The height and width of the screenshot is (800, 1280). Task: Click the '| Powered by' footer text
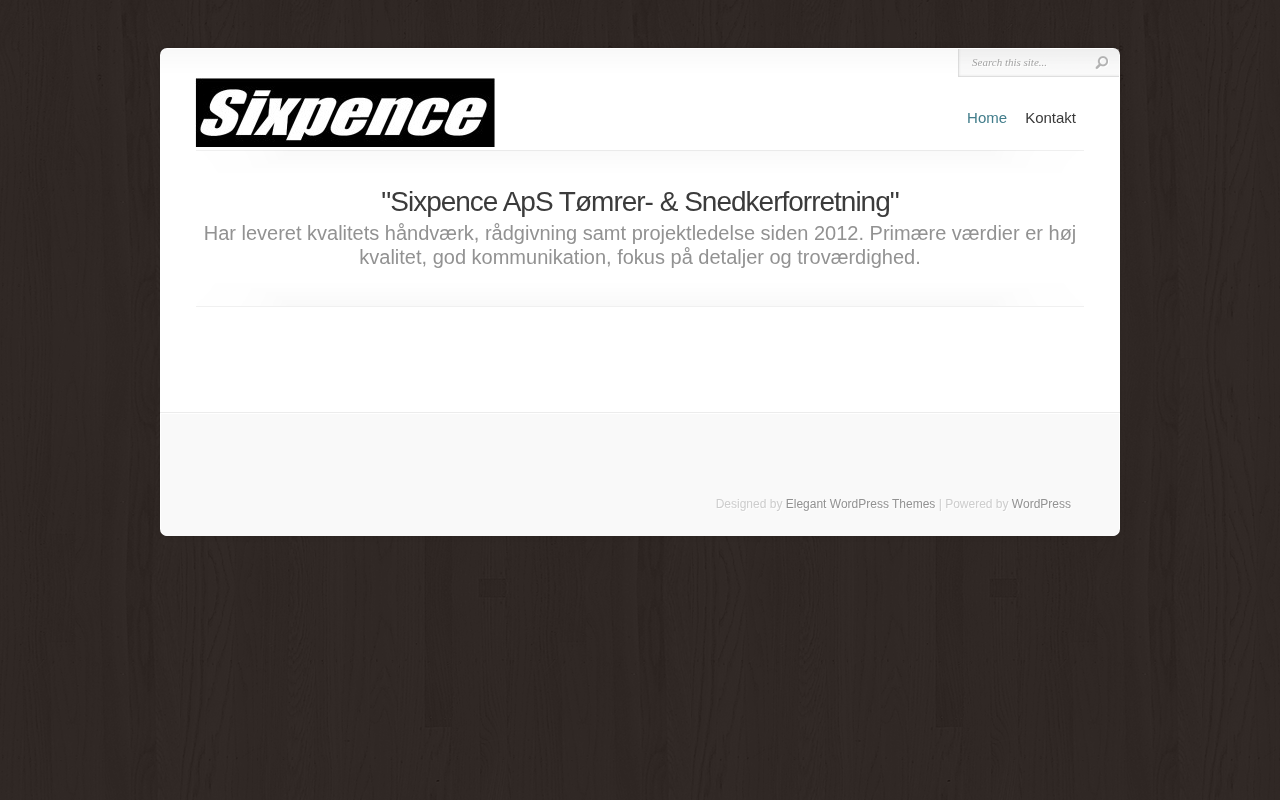973,504
